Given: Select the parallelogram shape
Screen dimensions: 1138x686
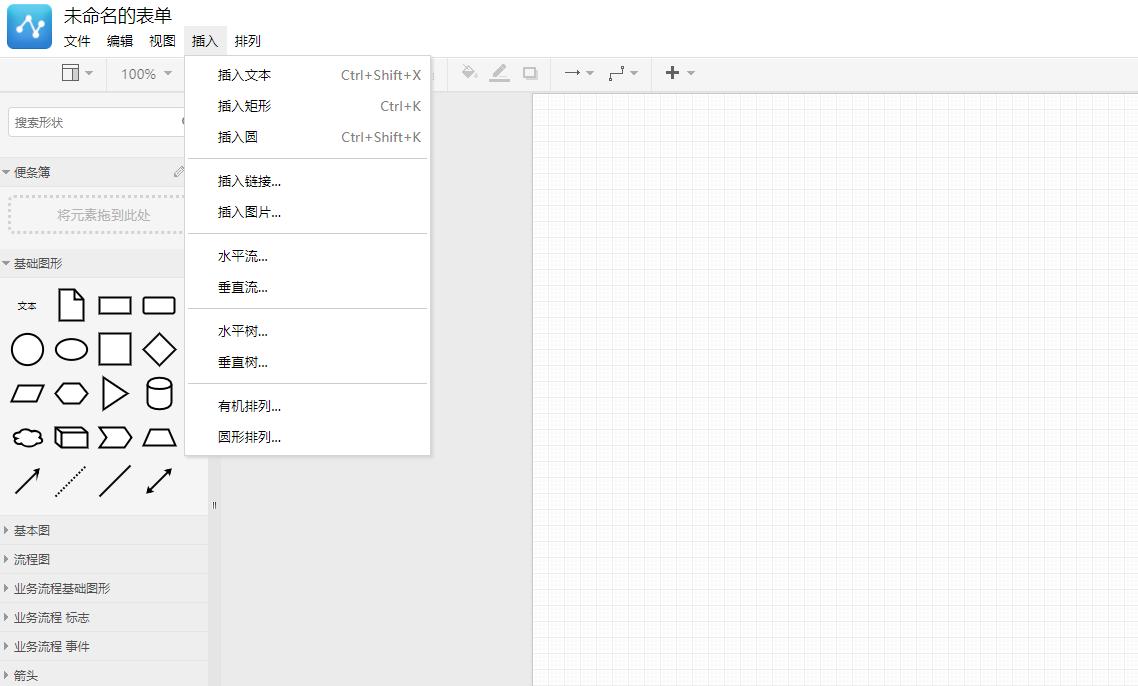Looking at the screenshot, I should click(x=28, y=393).
